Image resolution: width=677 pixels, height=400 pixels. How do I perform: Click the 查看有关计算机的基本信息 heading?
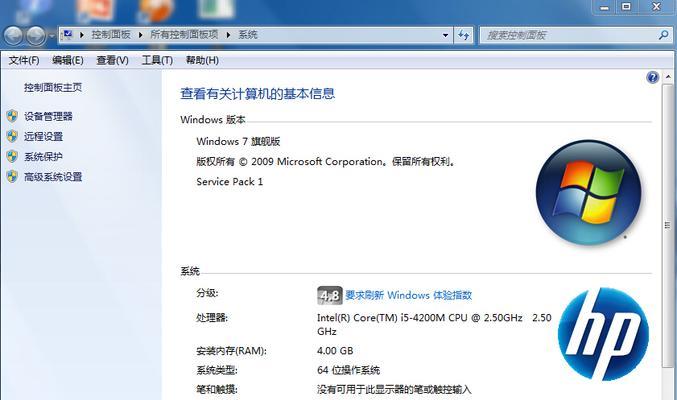[257, 94]
